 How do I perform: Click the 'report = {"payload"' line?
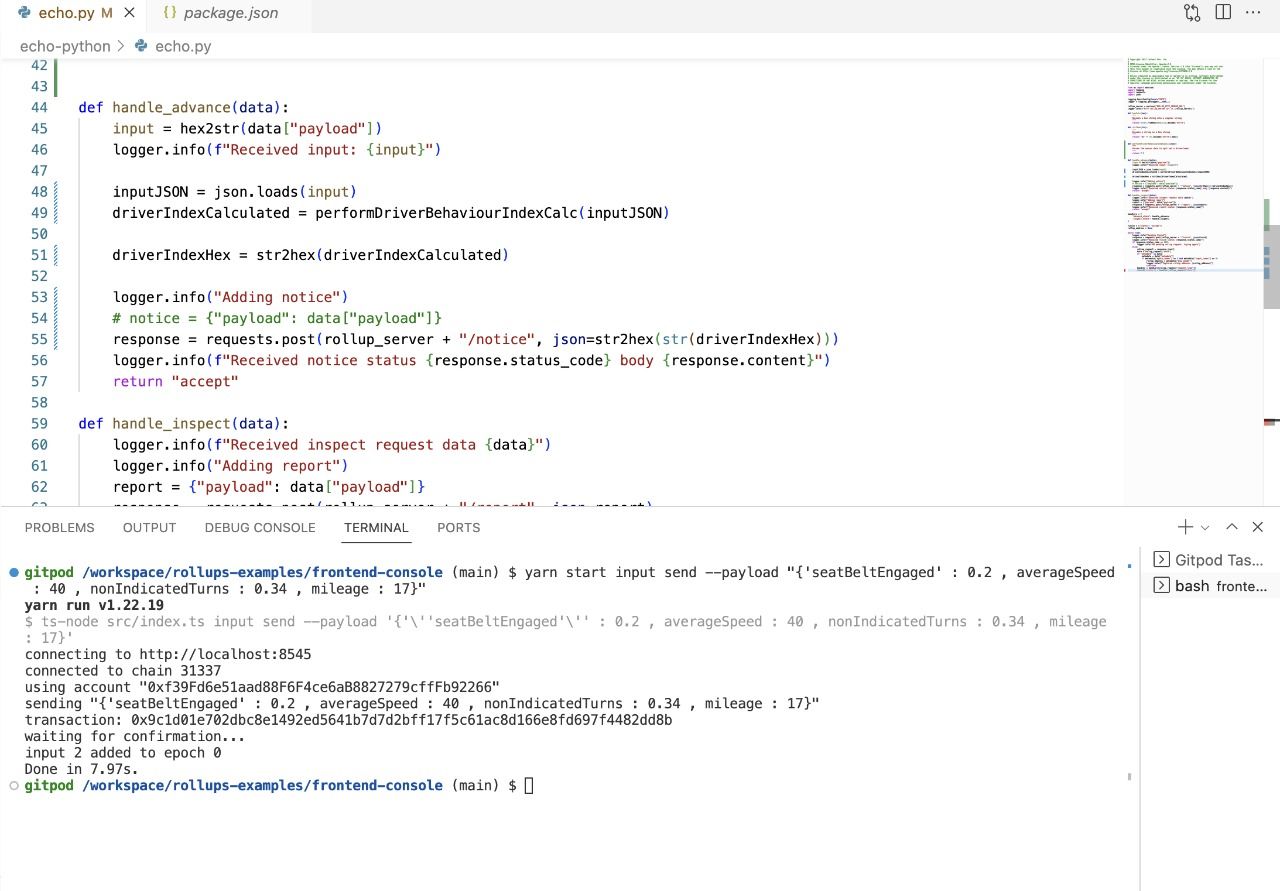[x=268, y=486]
